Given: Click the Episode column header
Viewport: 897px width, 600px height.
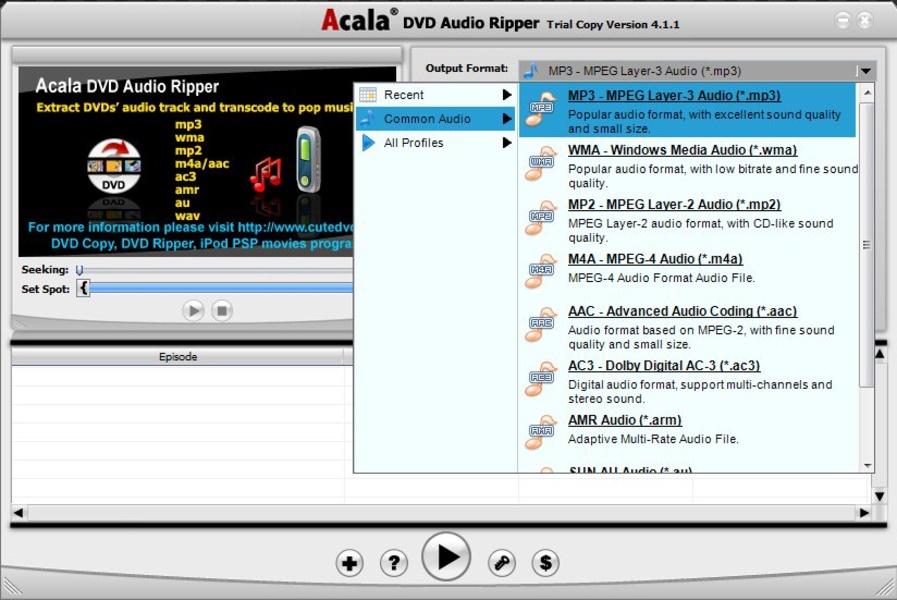Looking at the screenshot, I should [x=178, y=356].
